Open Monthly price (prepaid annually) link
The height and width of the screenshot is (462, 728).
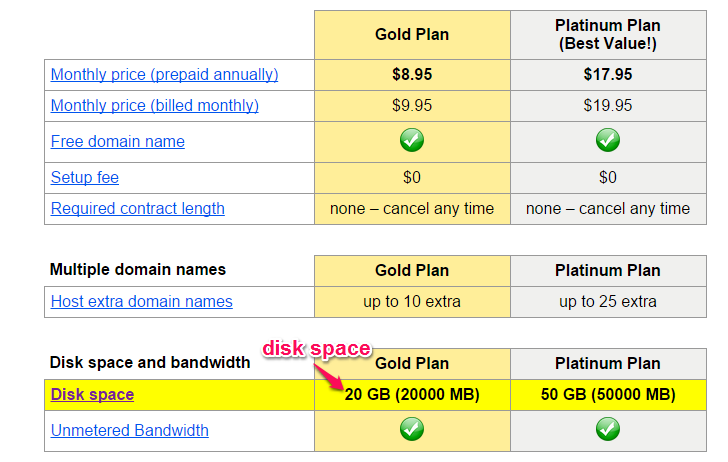tap(164, 74)
